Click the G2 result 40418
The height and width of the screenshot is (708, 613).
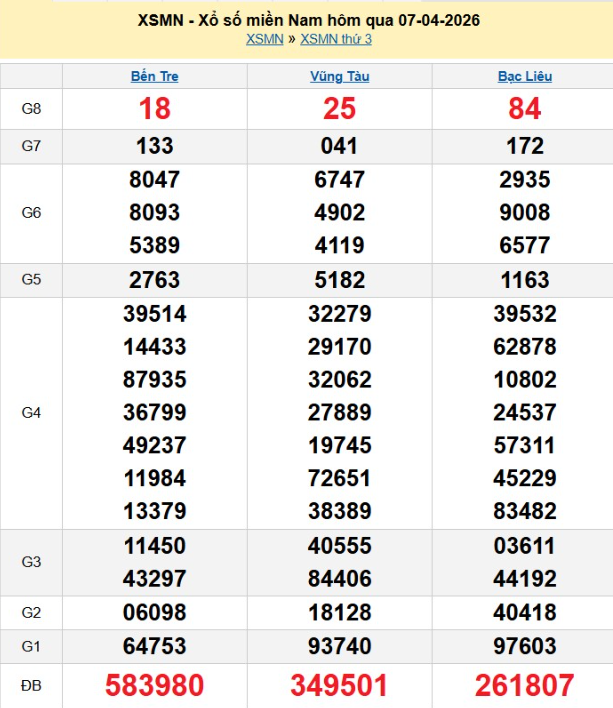524,611
